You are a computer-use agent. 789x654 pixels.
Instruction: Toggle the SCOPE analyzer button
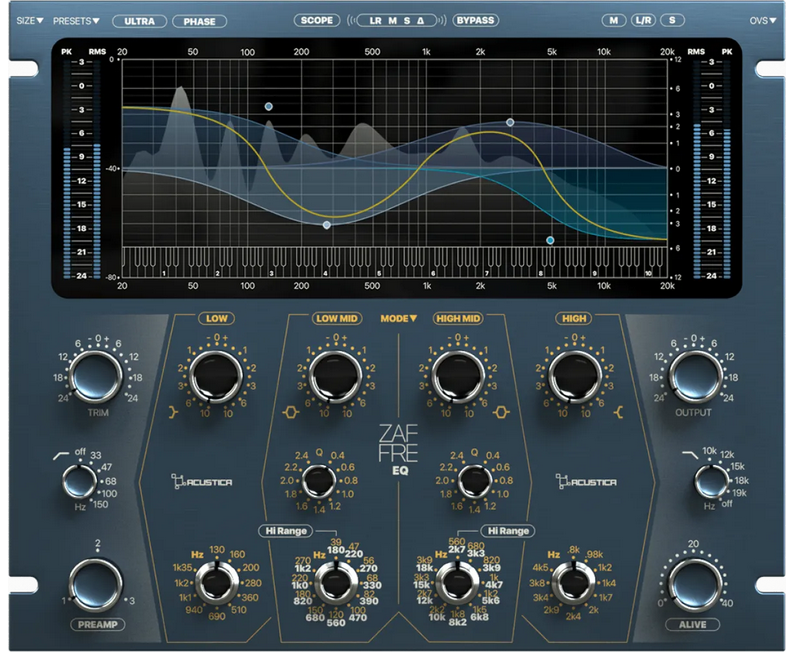pyautogui.click(x=317, y=20)
